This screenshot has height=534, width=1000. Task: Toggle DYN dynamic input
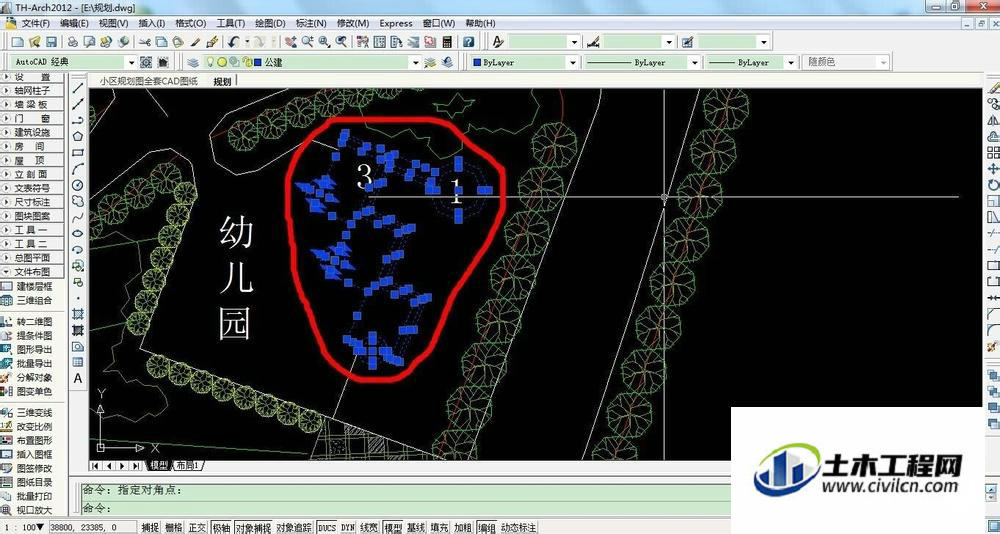pos(348,528)
